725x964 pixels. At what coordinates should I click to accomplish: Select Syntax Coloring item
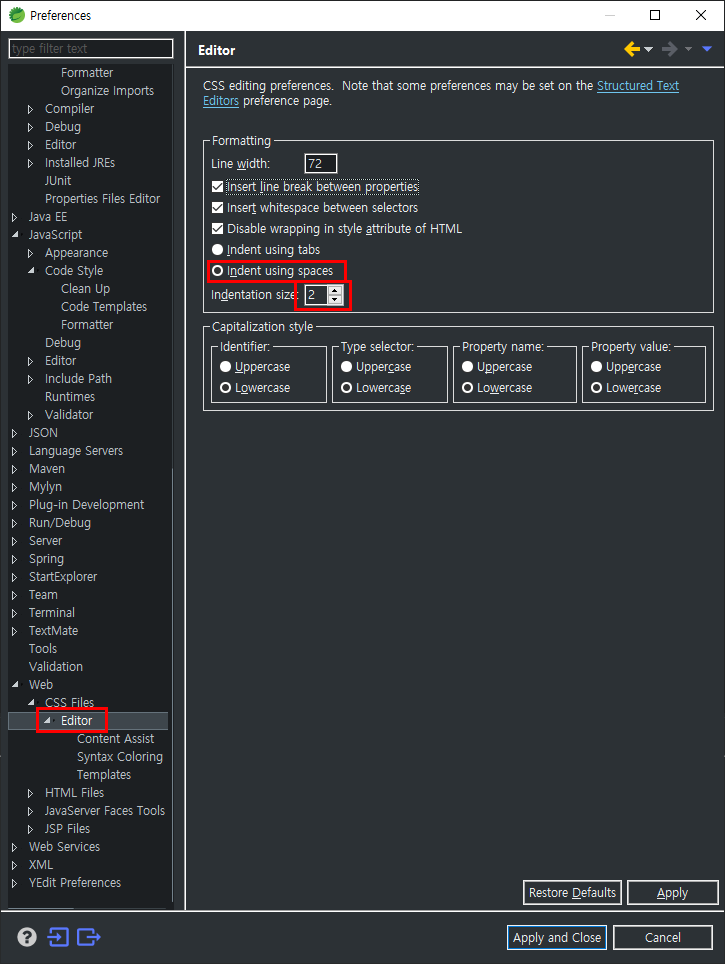coord(120,756)
